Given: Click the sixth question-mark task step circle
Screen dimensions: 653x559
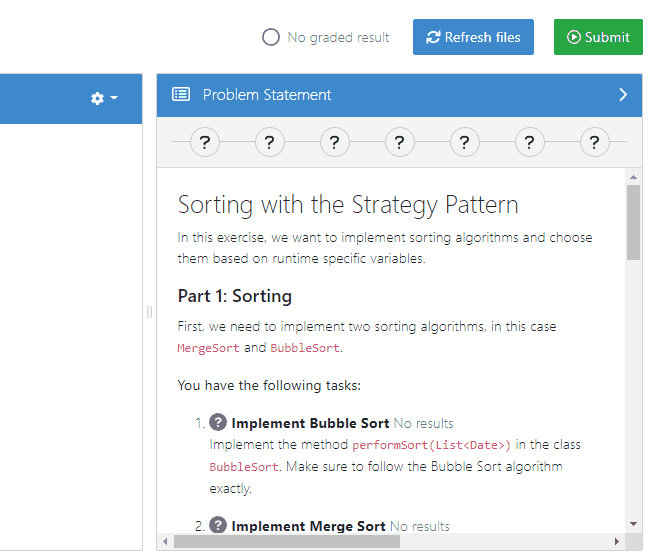Looking at the screenshot, I should (529, 143).
